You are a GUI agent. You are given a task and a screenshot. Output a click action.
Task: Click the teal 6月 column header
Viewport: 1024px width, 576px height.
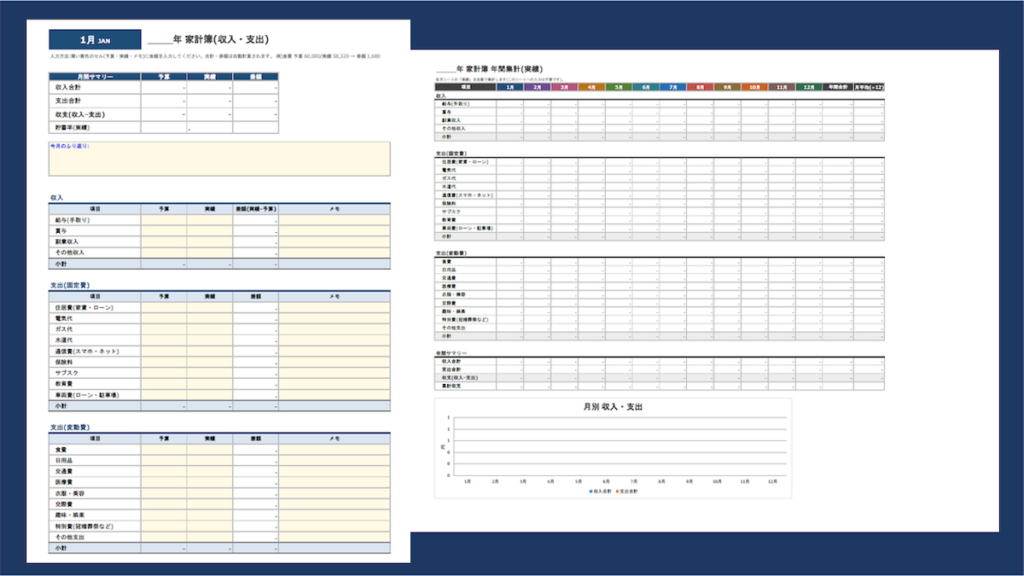(x=645, y=87)
